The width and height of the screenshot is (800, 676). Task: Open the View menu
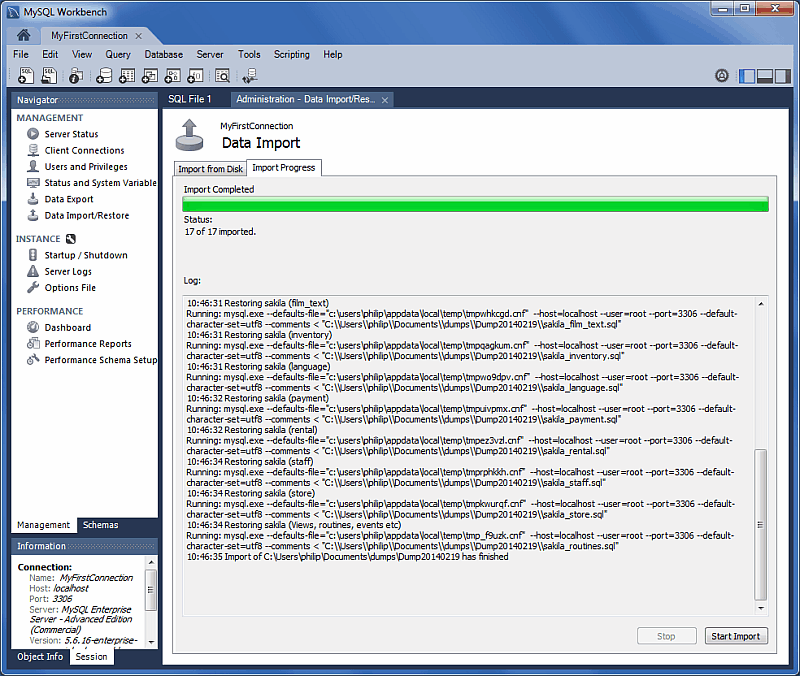point(82,54)
